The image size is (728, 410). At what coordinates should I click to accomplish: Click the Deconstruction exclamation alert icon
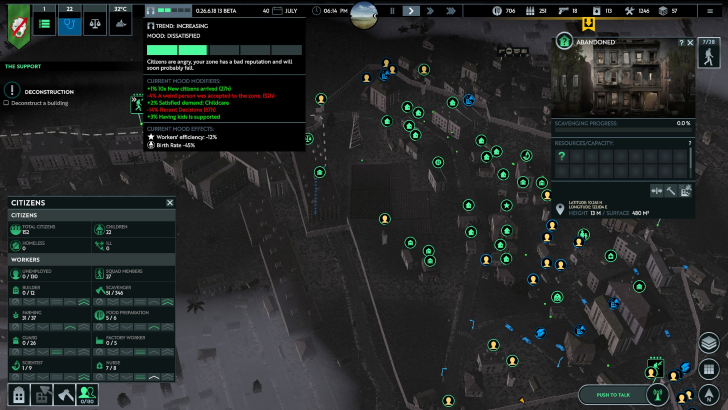12,90
